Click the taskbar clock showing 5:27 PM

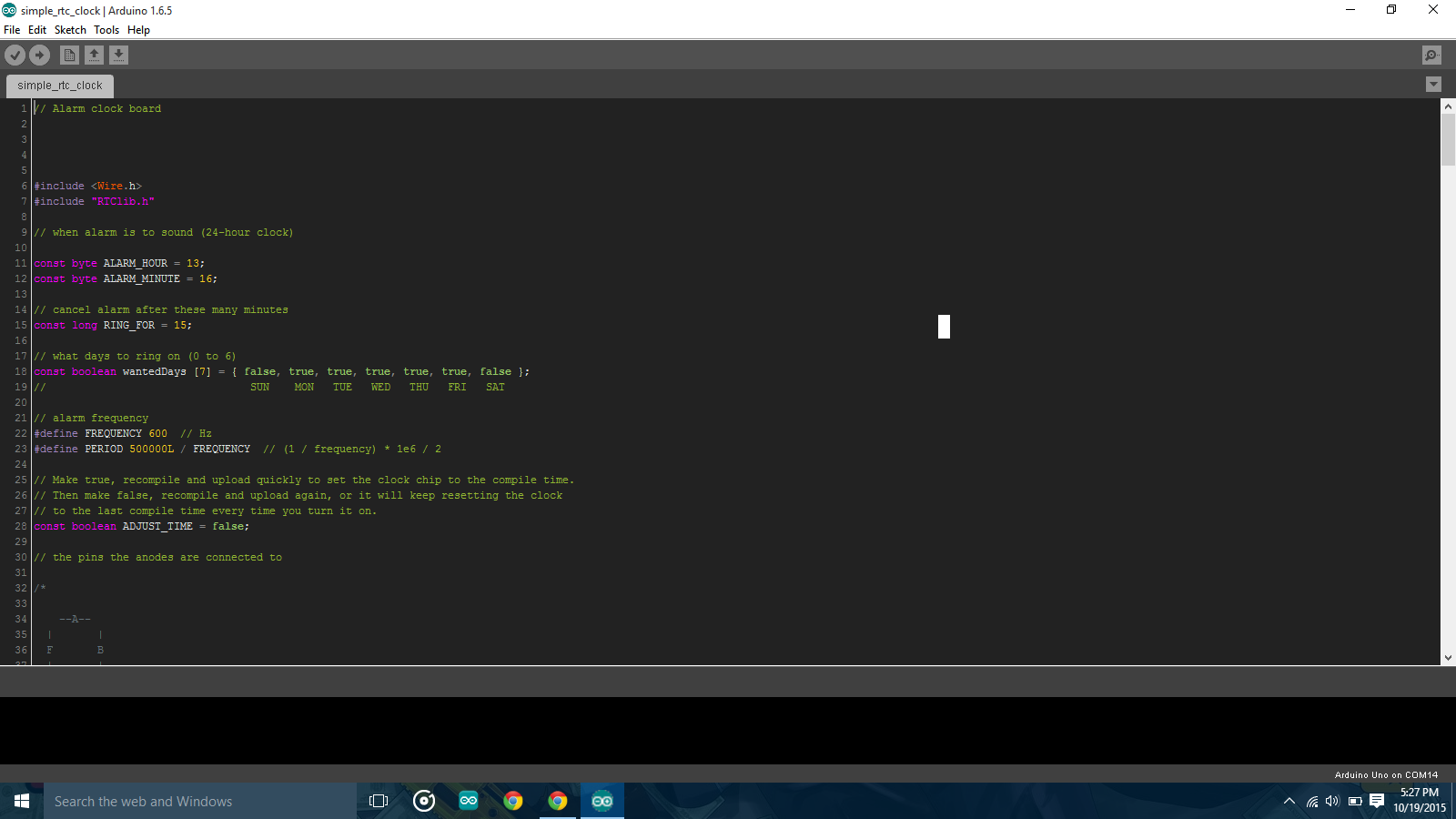(x=1420, y=801)
